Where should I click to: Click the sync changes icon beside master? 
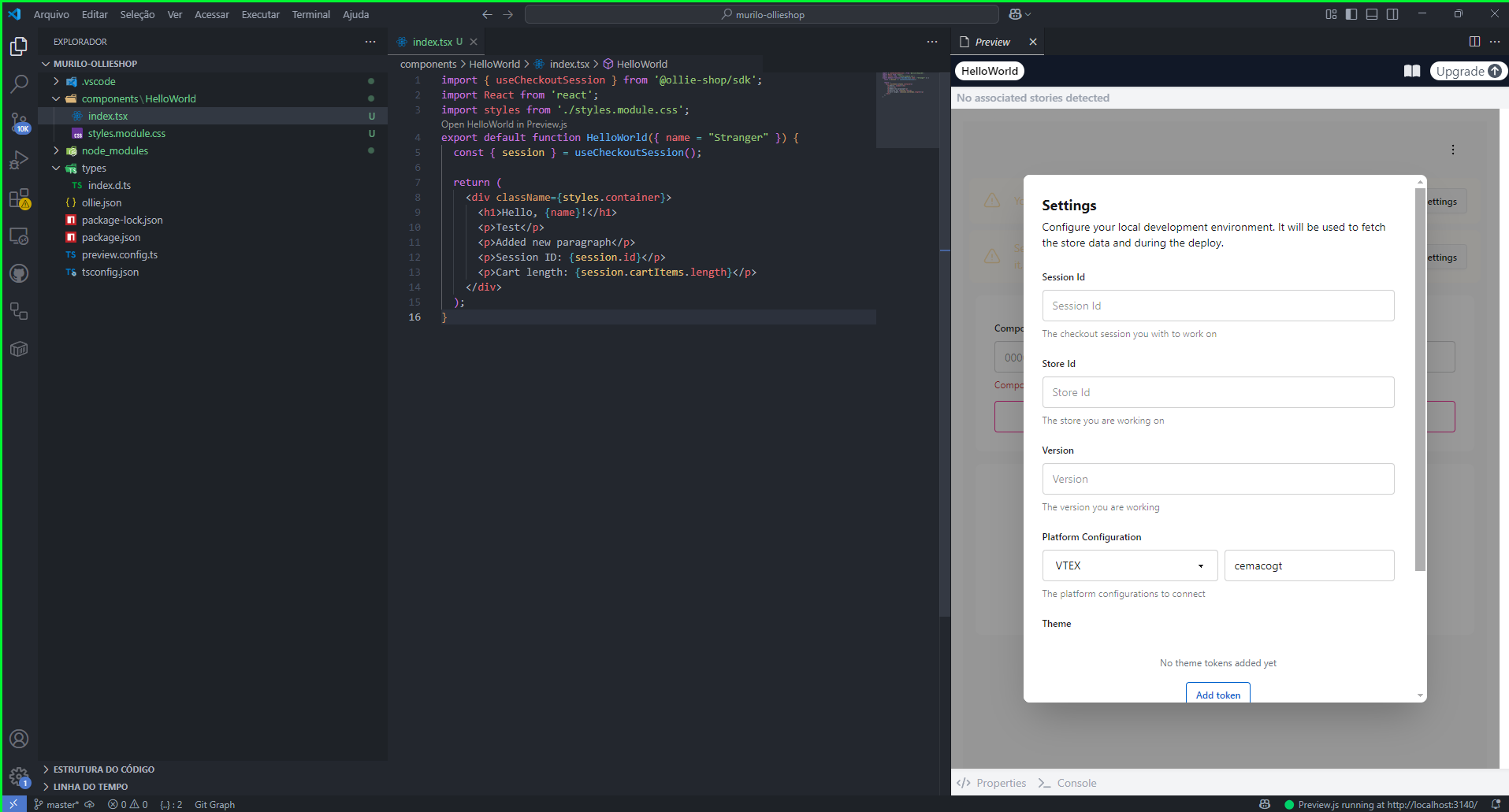[x=90, y=804]
